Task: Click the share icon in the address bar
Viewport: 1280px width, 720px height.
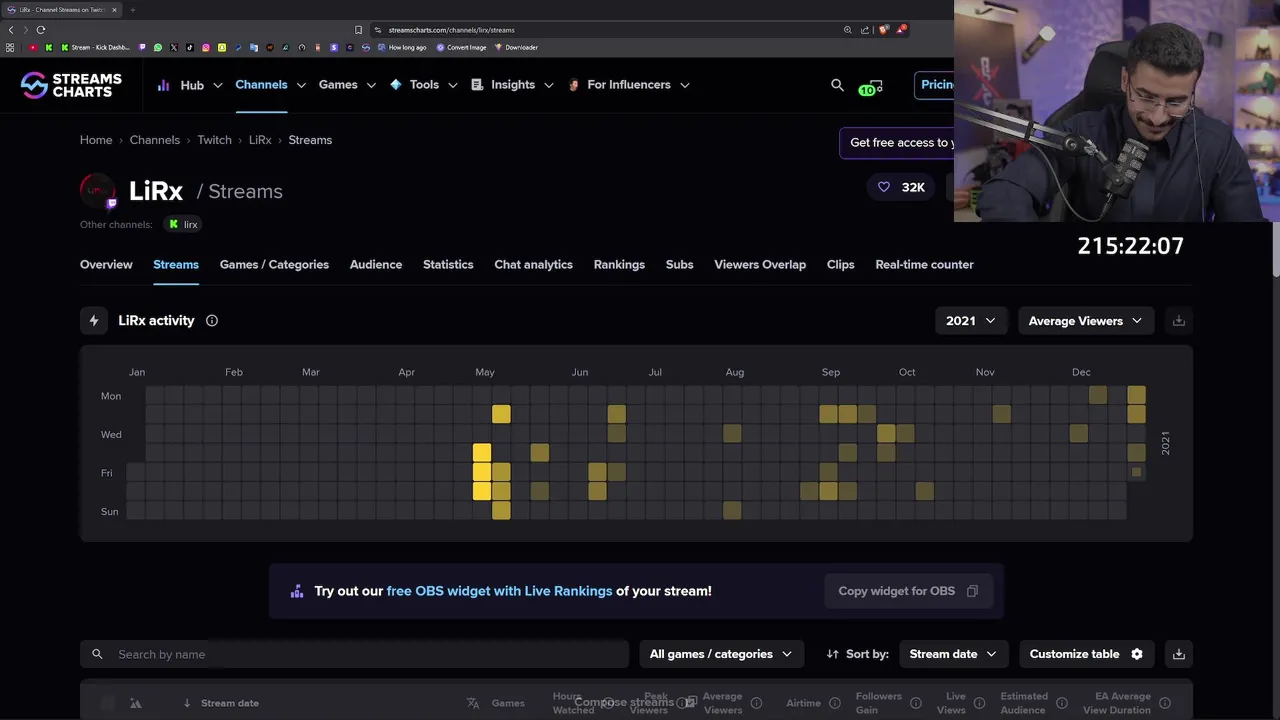Action: point(865,30)
